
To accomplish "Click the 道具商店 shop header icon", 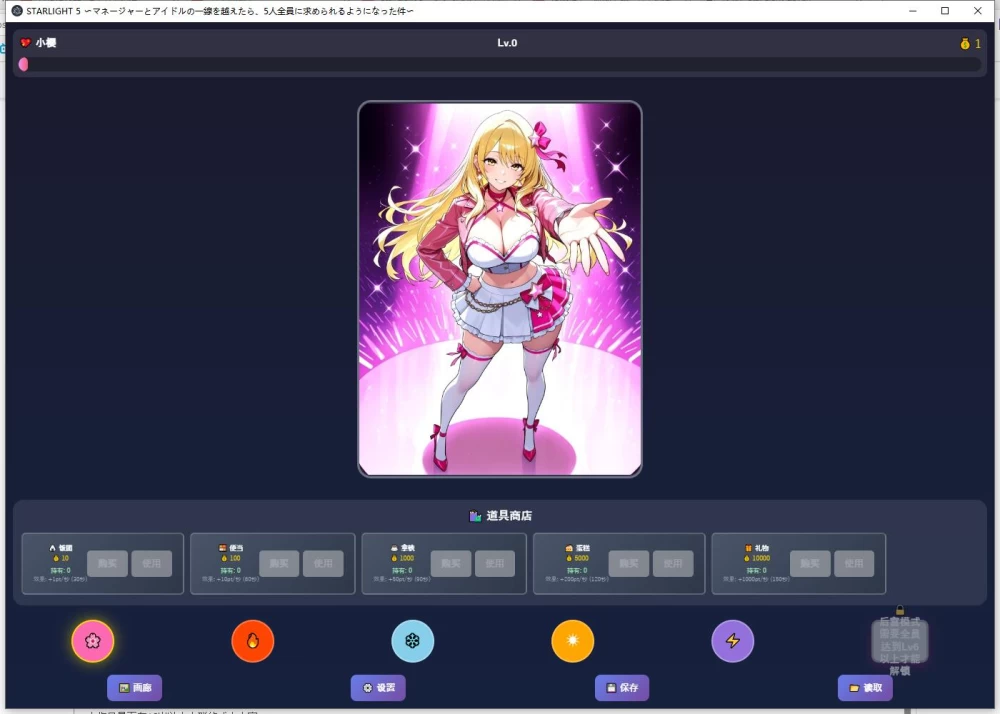I will 475,516.
